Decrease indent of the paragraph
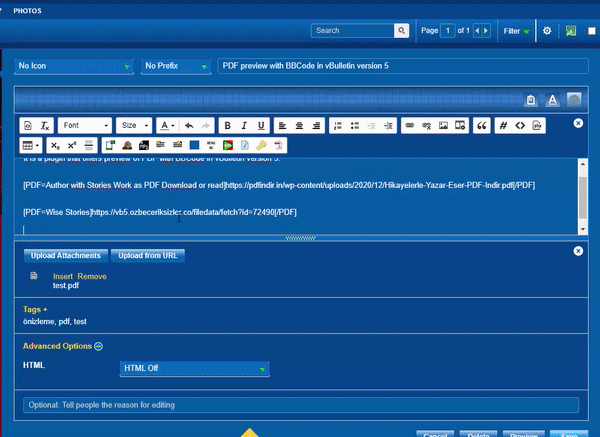Screen dimensions: 600x437 tap(371, 126)
